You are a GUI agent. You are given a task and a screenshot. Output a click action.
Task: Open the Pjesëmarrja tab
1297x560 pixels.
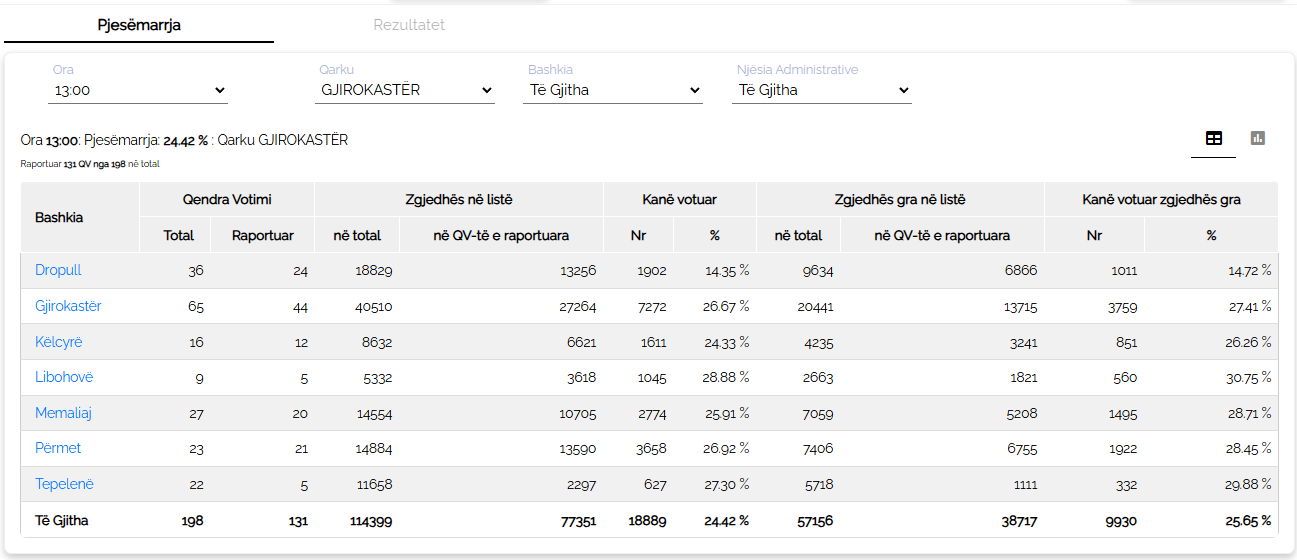click(x=139, y=25)
